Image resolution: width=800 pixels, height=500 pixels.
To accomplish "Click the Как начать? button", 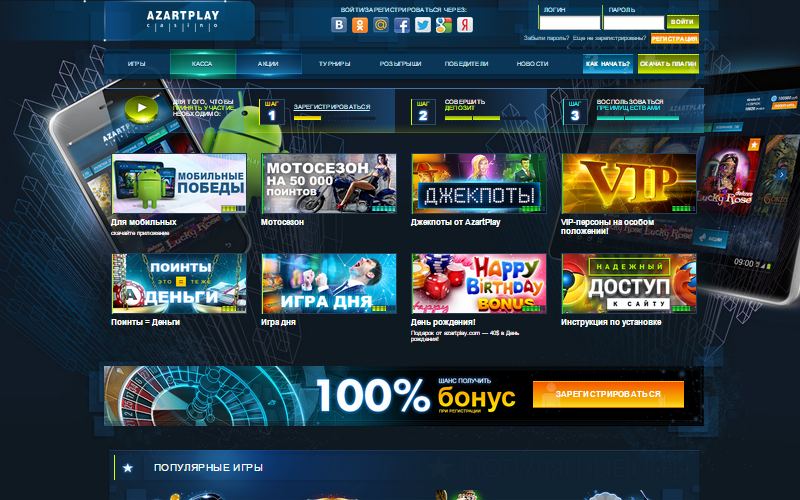I will point(608,64).
